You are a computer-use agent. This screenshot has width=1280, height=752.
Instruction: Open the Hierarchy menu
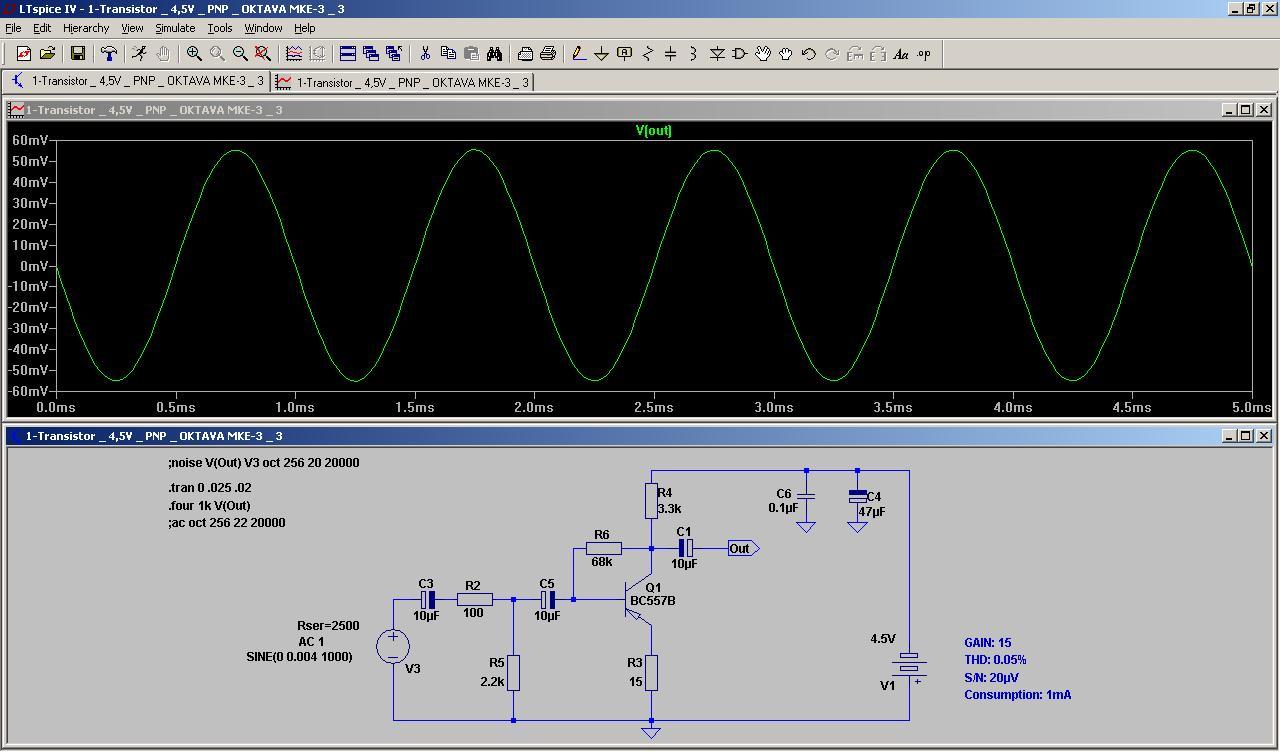[x=86, y=28]
